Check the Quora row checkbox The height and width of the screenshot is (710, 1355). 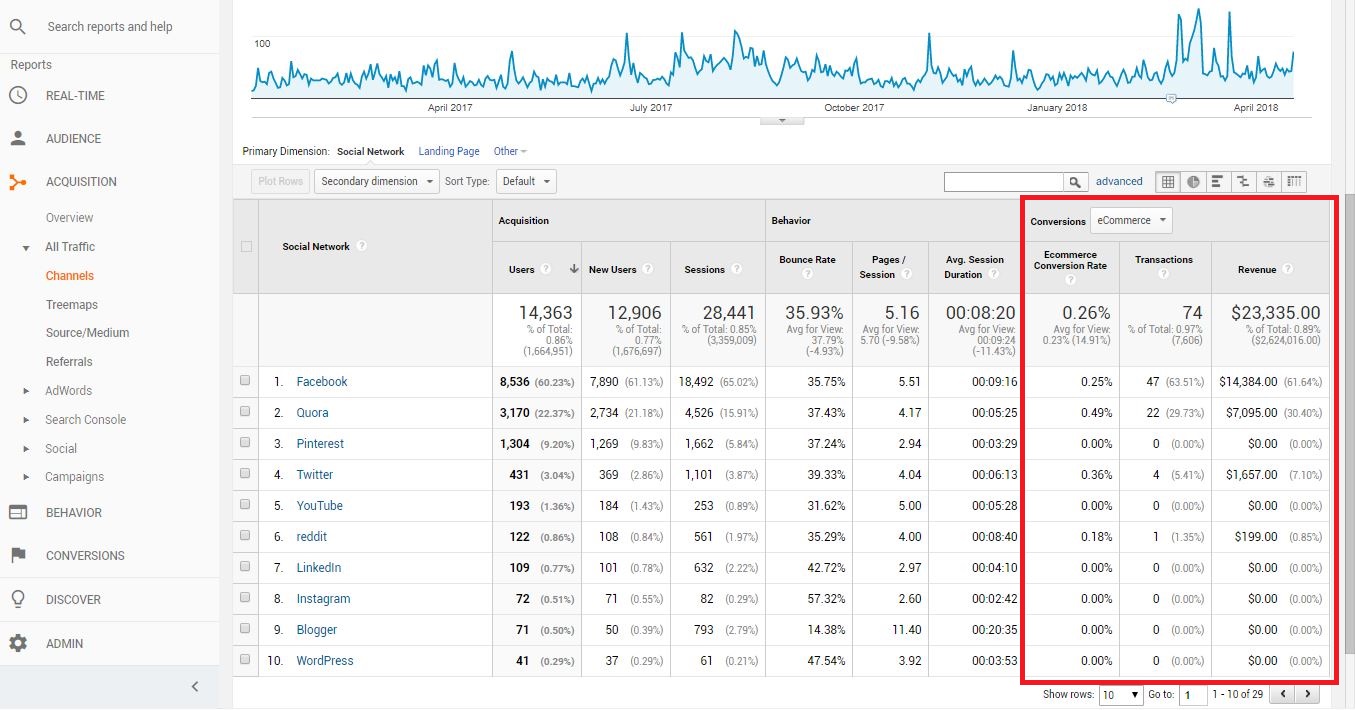point(246,412)
